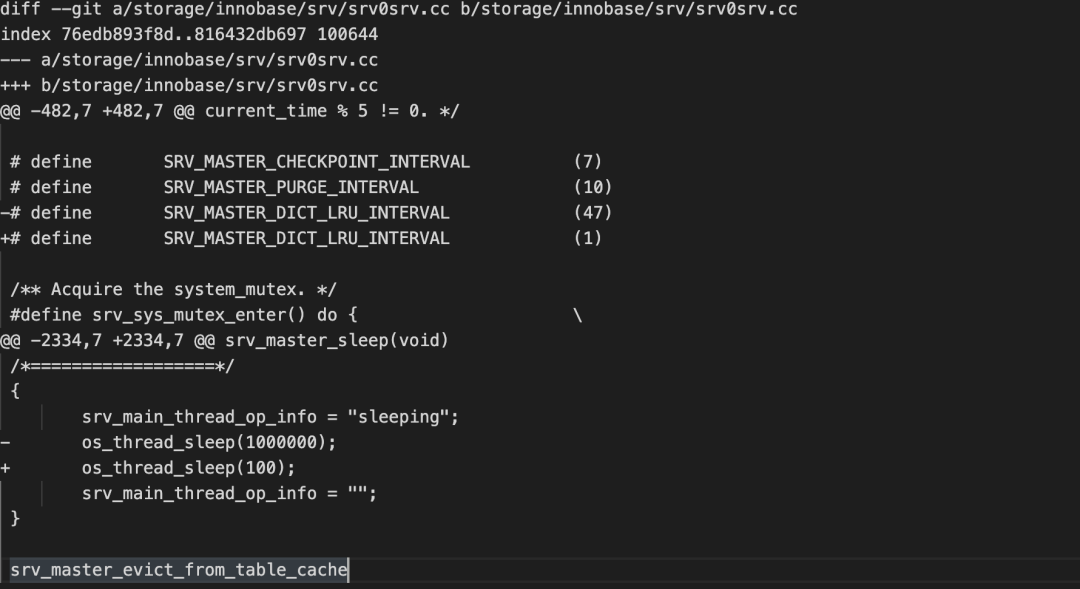1080x589 pixels.
Task: Click the Acquire the system_mutex comment
Action: point(174,289)
